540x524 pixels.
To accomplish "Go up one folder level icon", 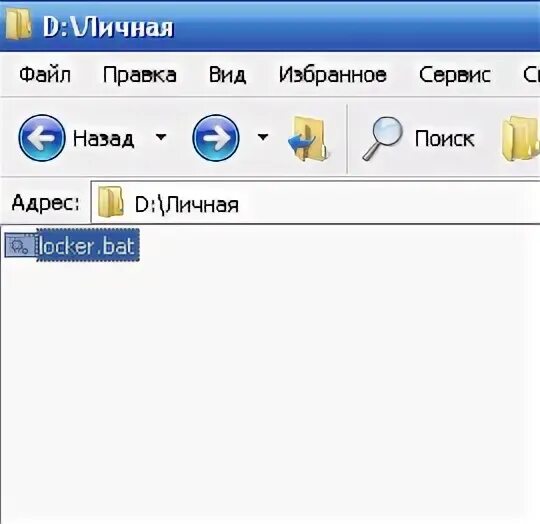I will [307, 139].
